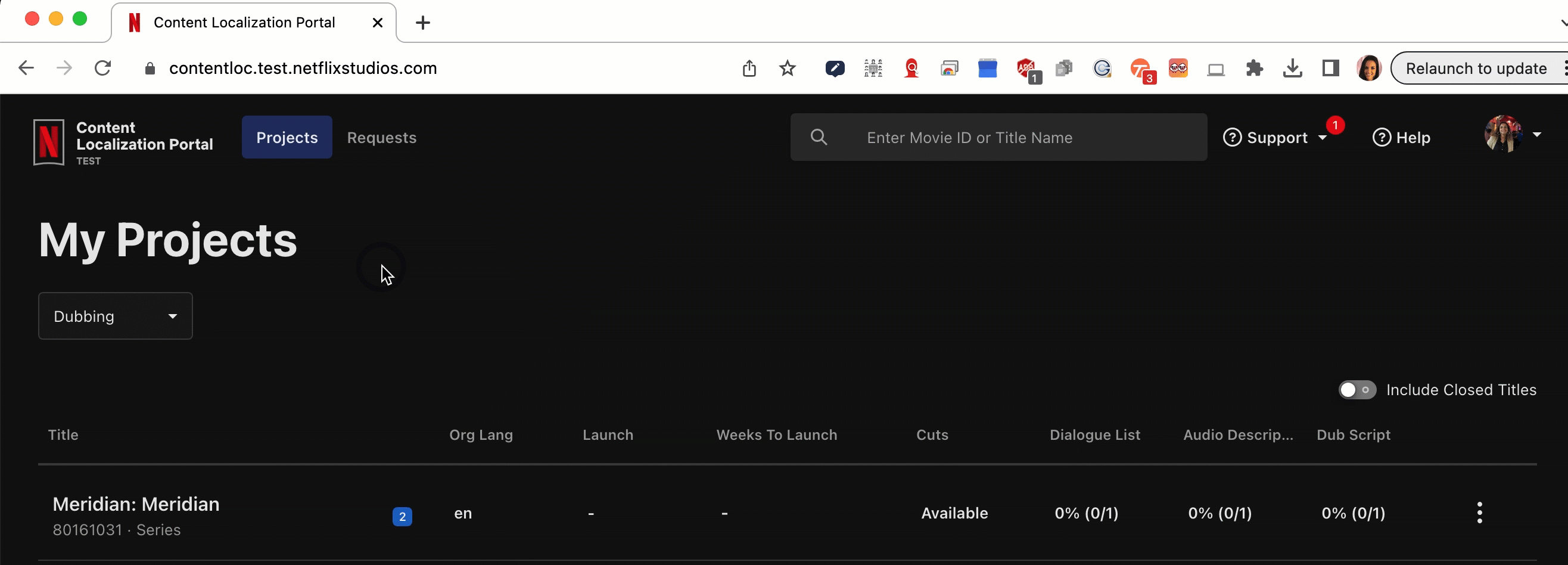Click the red Support notification badge

[x=1335, y=125]
